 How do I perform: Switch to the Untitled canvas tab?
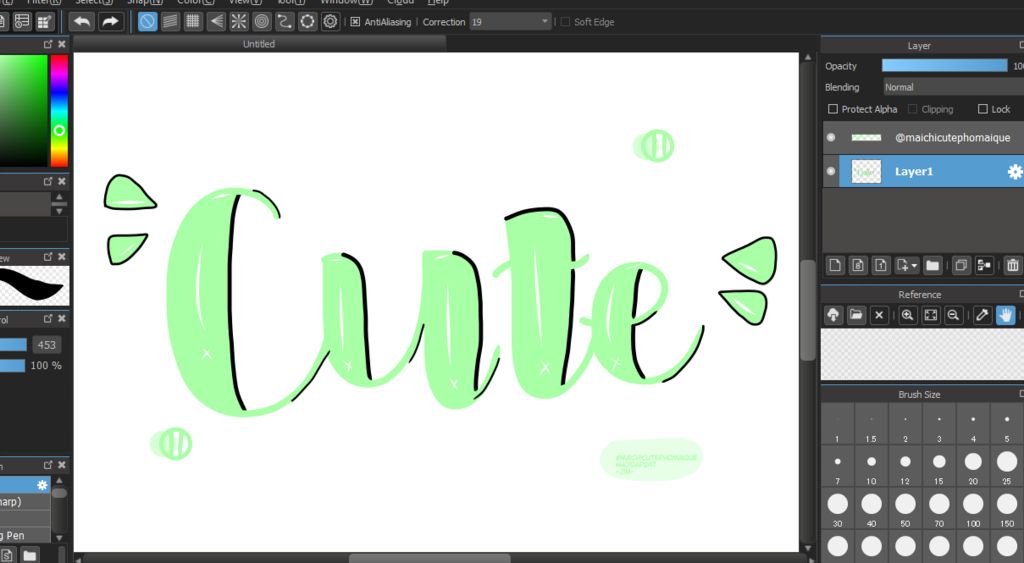[259, 44]
